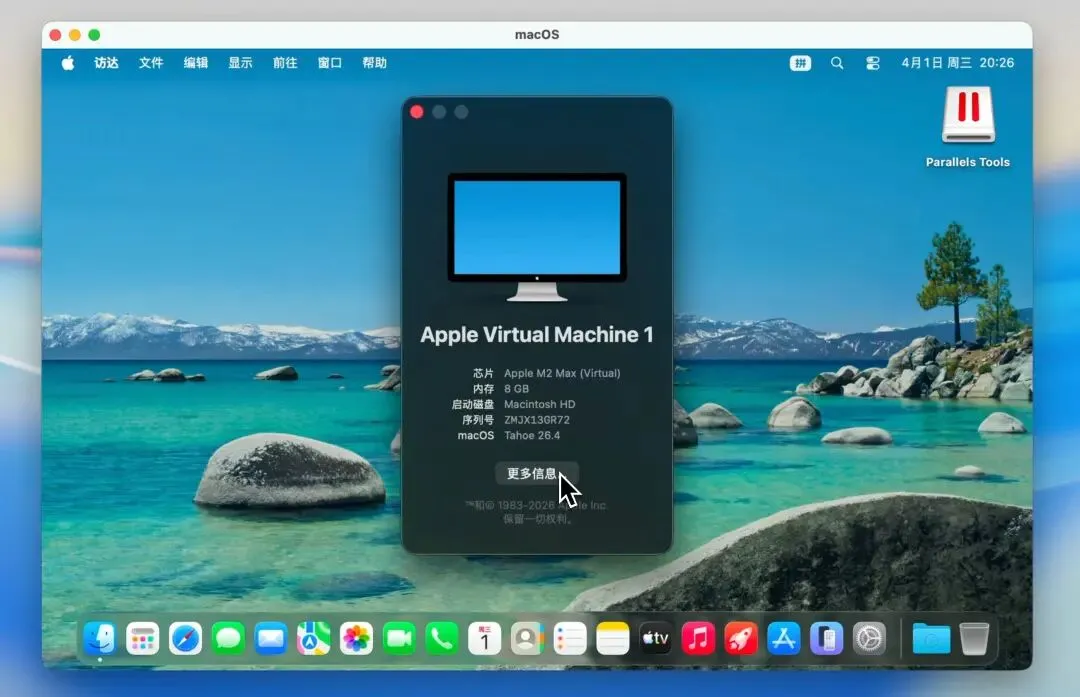Launch Maps from the Dock
Screen dimensions: 1080x697
tap(313, 638)
